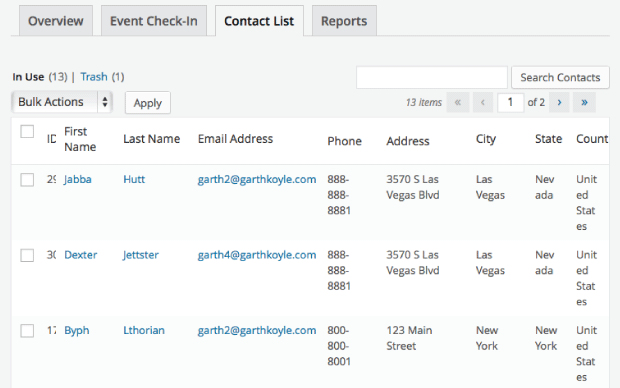Click Dexter's 888-888-8881 phone cell

pyautogui.click(x=339, y=271)
